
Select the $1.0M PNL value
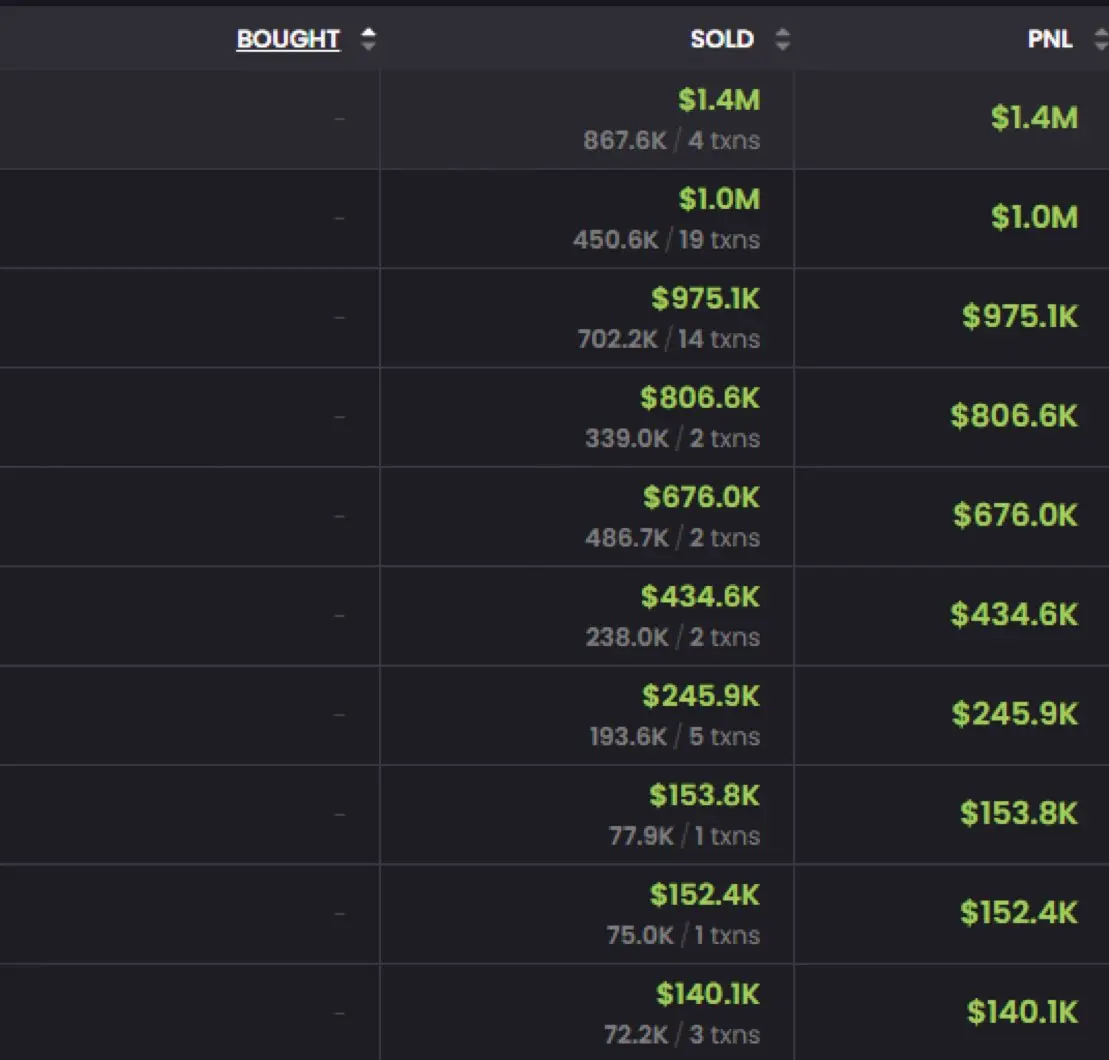[x=1035, y=217]
